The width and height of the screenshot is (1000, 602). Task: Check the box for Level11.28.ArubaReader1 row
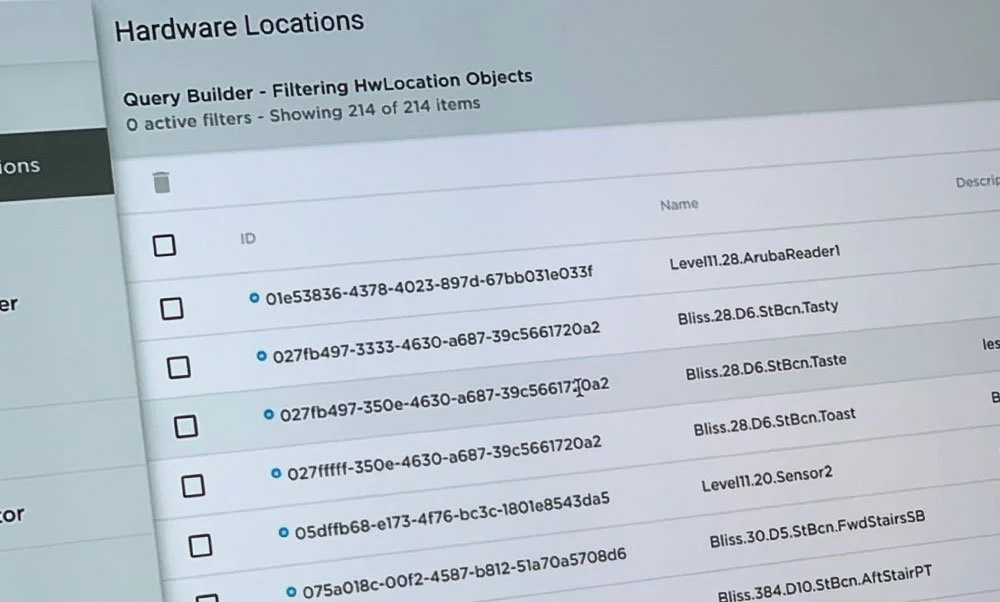coord(172,309)
